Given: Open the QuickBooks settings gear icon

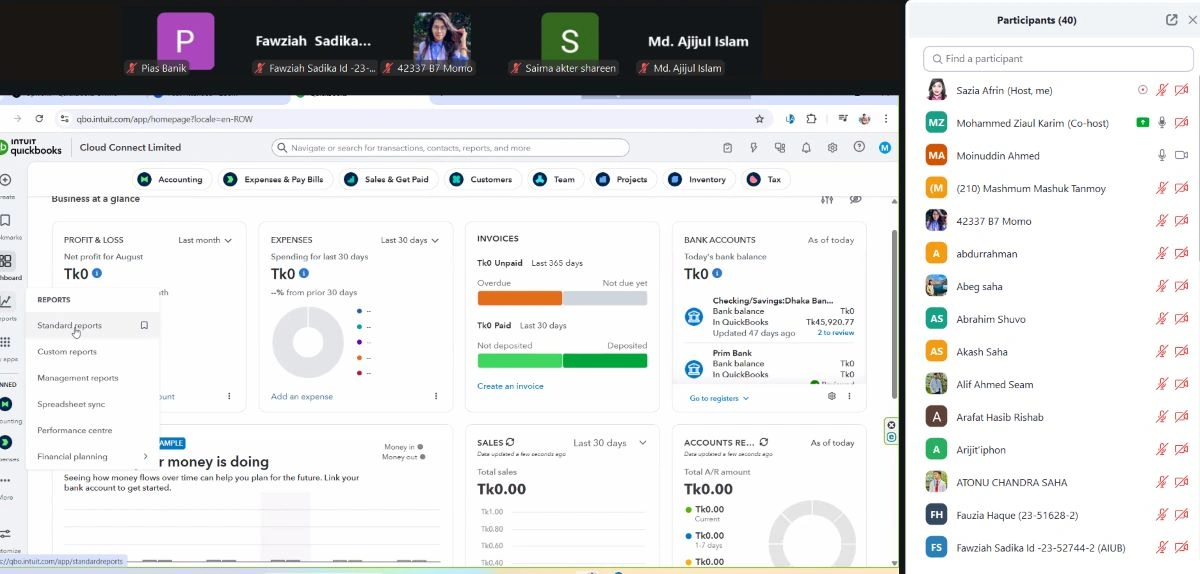Looking at the screenshot, I should click(832, 148).
